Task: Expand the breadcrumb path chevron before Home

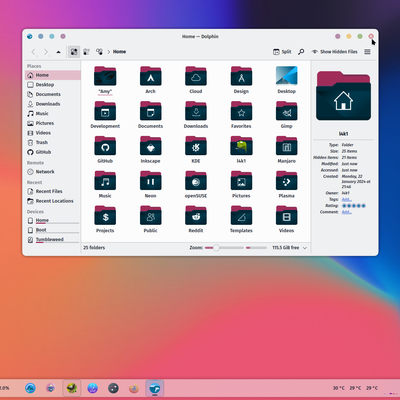Action: [x=109, y=52]
